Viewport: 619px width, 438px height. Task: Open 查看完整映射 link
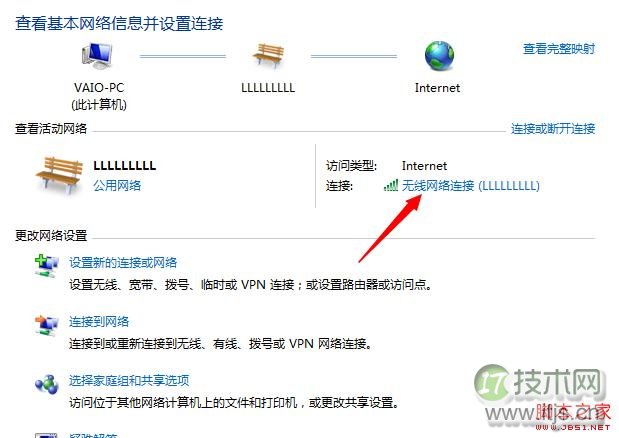pos(559,49)
